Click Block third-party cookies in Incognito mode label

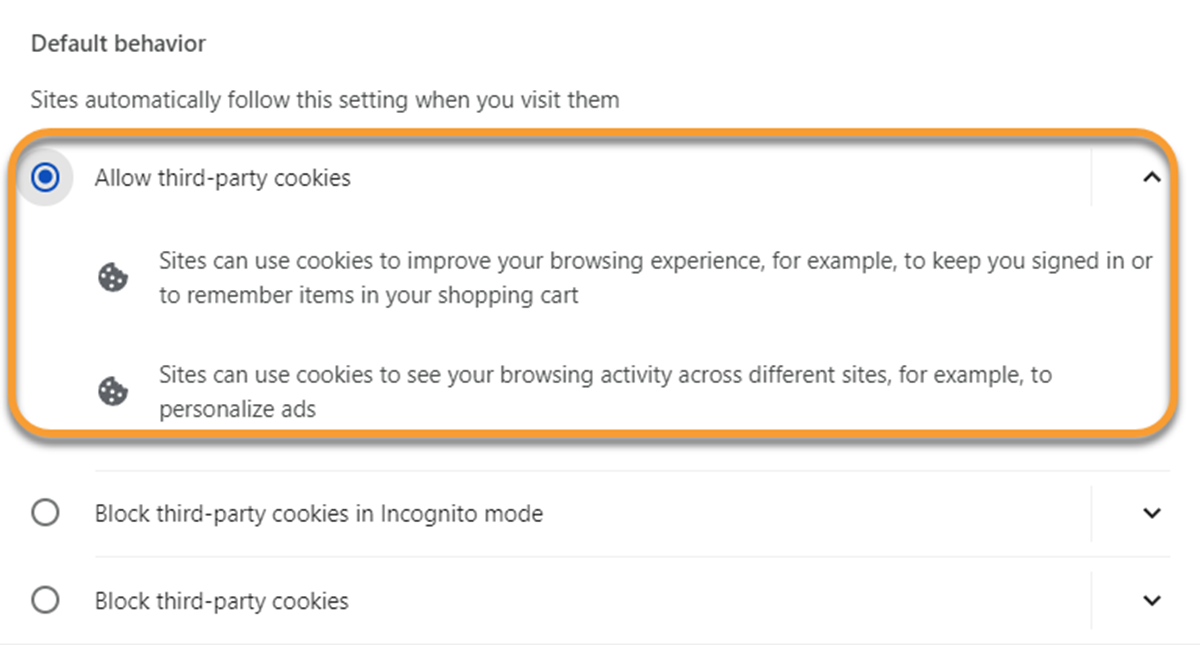319,514
